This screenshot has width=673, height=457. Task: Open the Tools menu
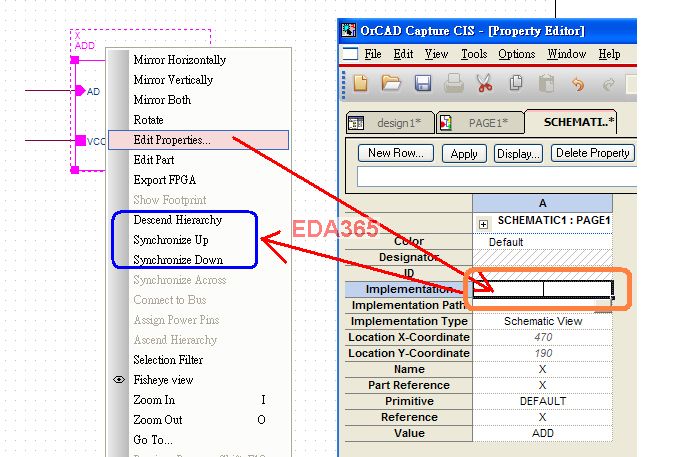tap(474, 54)
